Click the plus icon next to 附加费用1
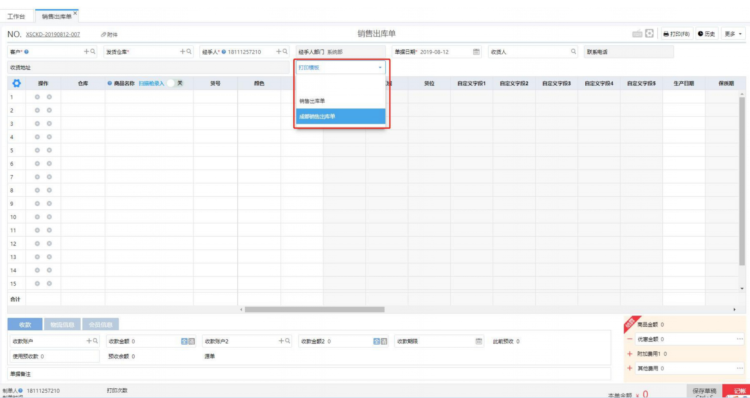The height and width of the screenshot is (398, 750). coord(629,354)
